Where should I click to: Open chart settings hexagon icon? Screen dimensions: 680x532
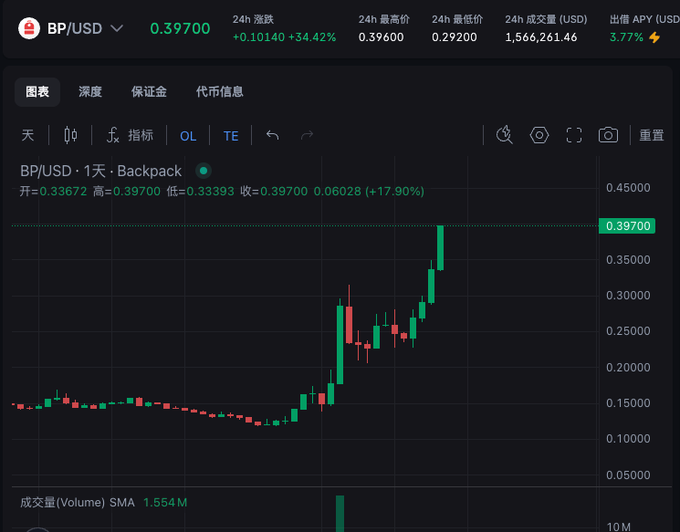coord(539,135)
